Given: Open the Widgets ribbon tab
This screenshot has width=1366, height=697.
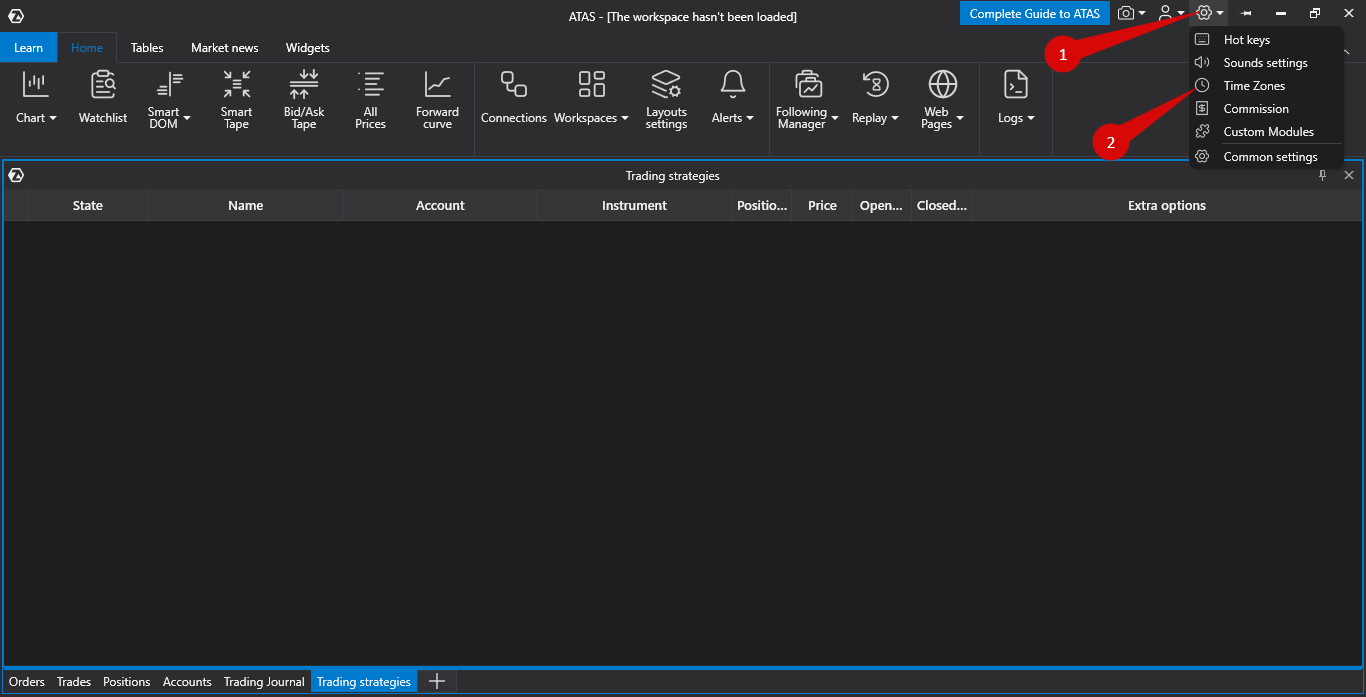Looking at the screenshot, I should pyautogui.click(x=307, y=47).
